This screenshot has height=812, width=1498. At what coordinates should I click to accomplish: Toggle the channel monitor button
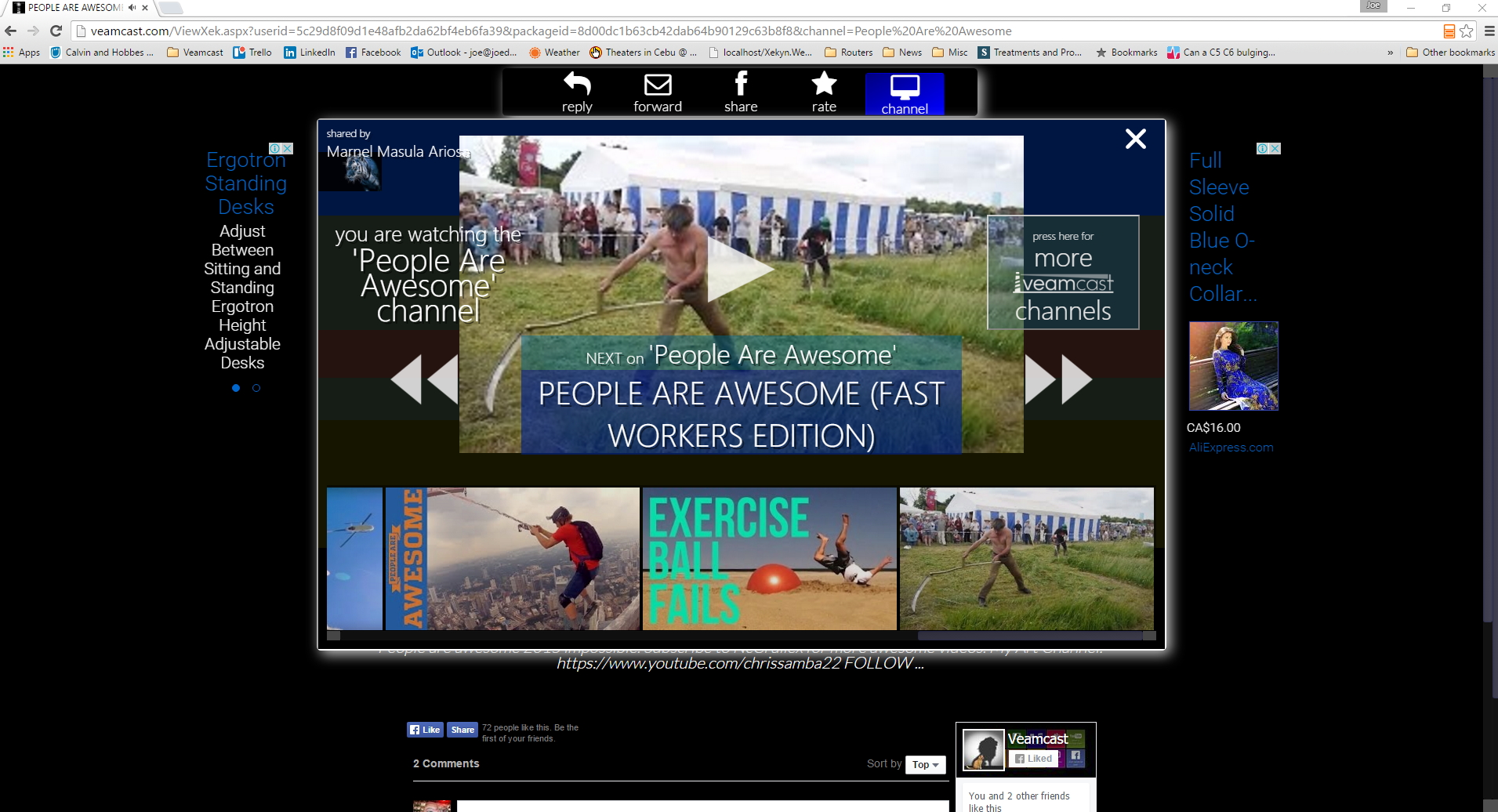pos(905,95)
